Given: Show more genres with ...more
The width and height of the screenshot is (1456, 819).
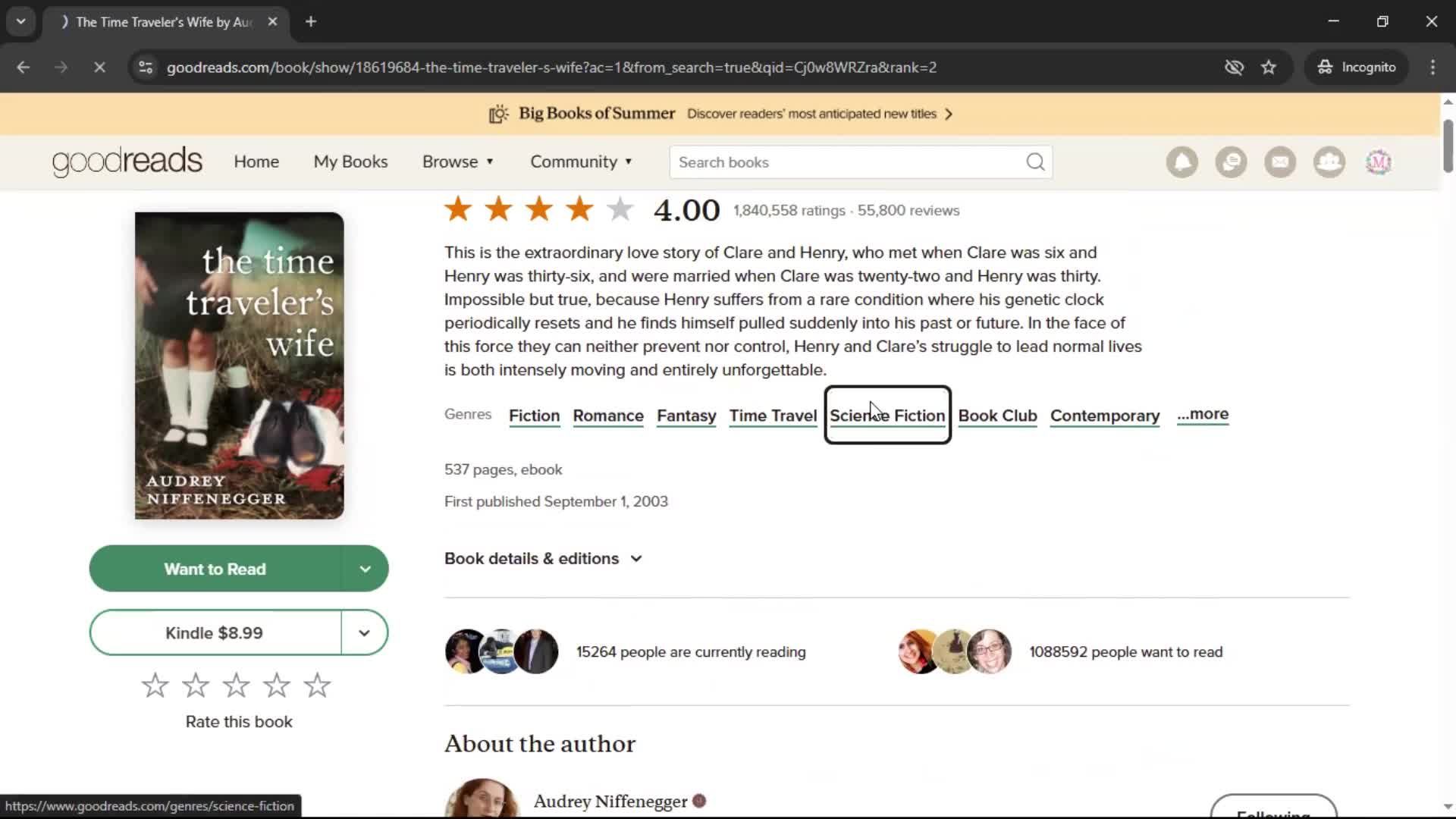Looking at the screenshot, I should click(1203, 415).
